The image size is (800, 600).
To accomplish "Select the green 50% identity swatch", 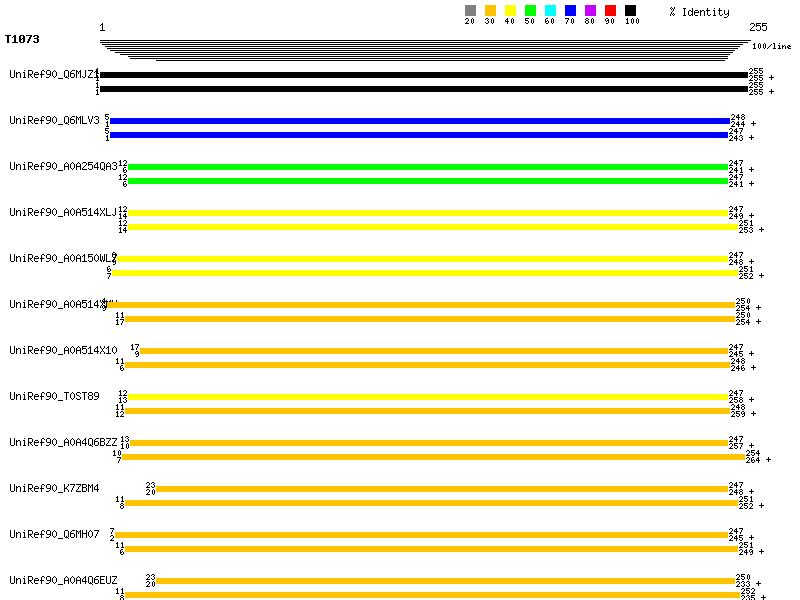I will click(530, 10).
